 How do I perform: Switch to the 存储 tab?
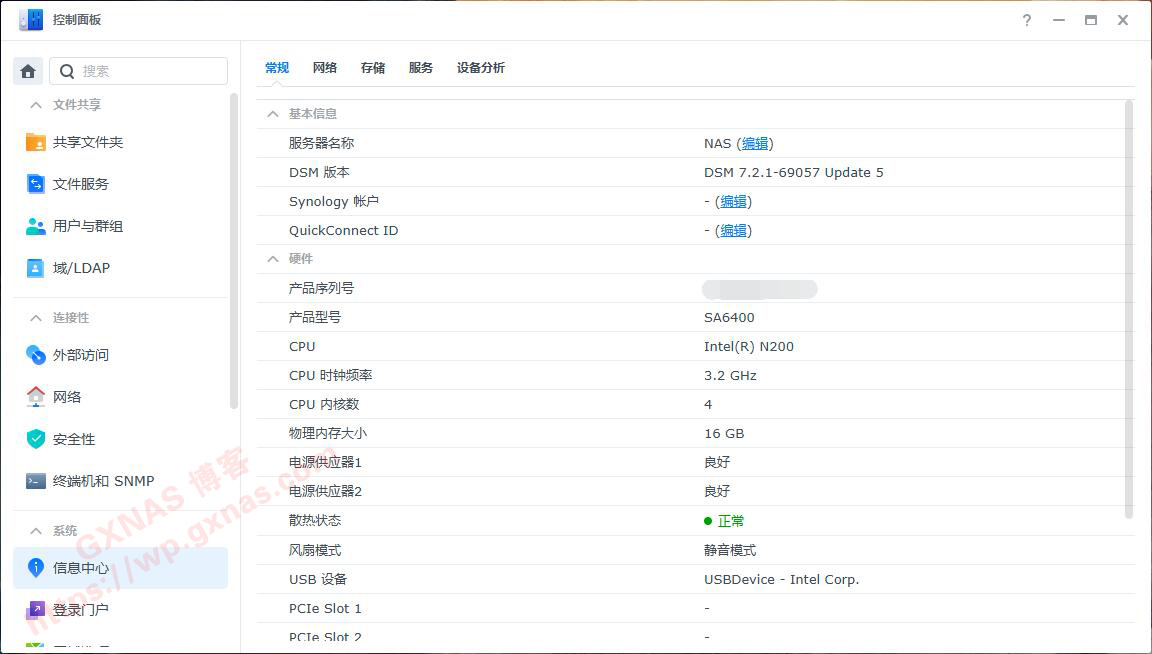[373, 68]
